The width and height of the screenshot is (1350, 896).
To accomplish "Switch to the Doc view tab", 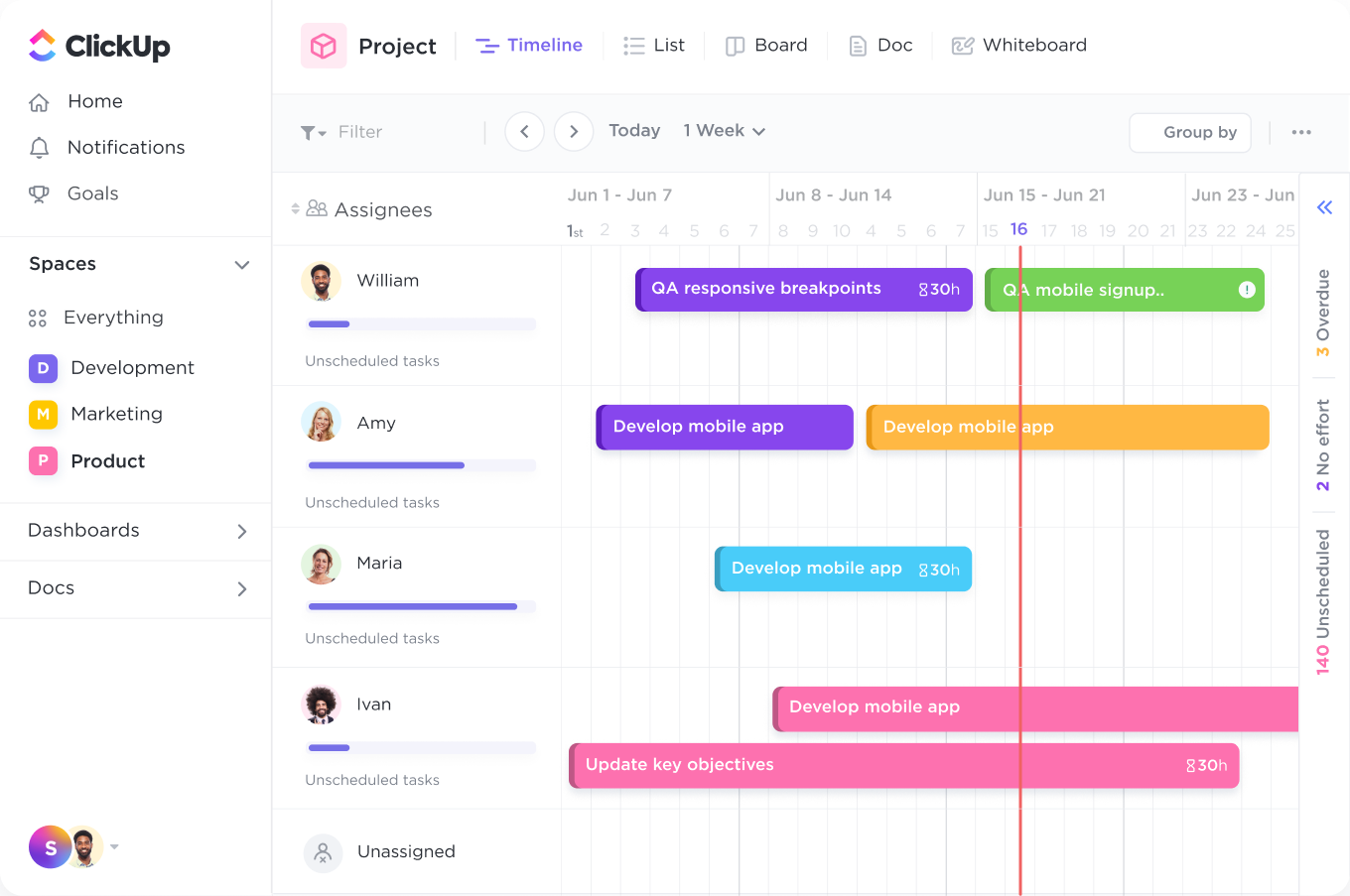I will [x=880, y=46].
